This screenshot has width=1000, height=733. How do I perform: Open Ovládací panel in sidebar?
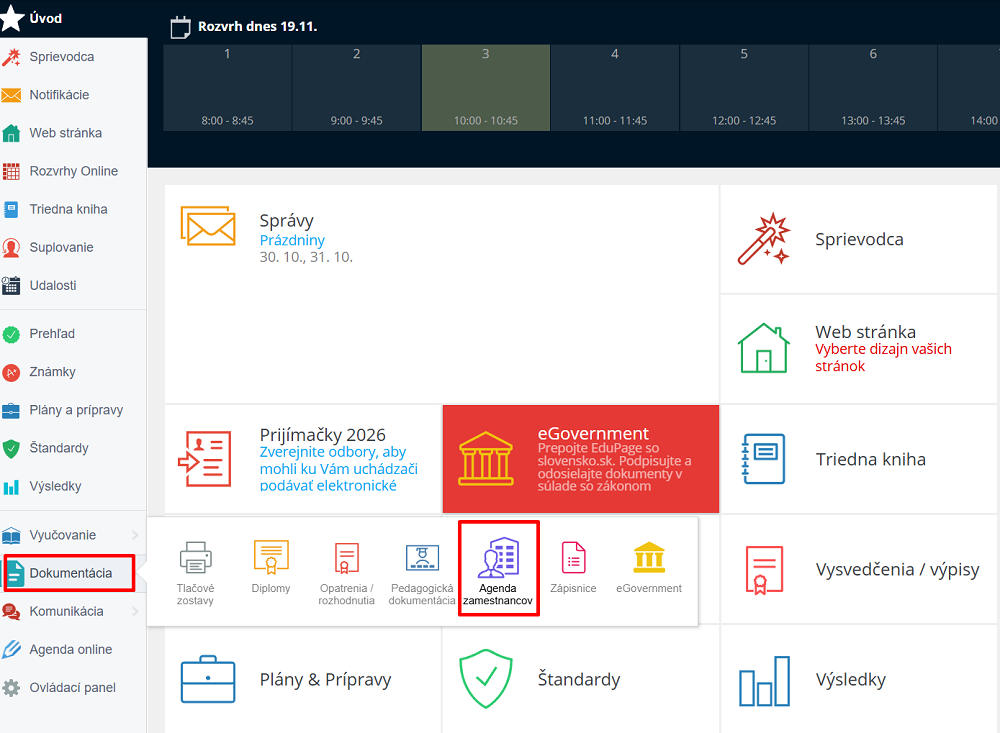(x=72, y=687)
